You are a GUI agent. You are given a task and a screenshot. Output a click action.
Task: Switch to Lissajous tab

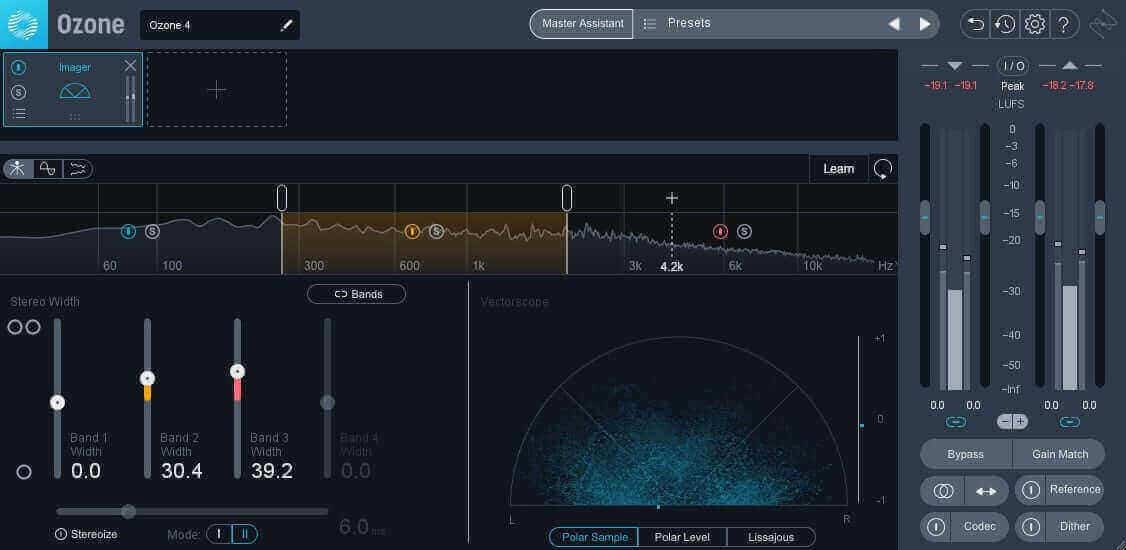click(771, 537)
